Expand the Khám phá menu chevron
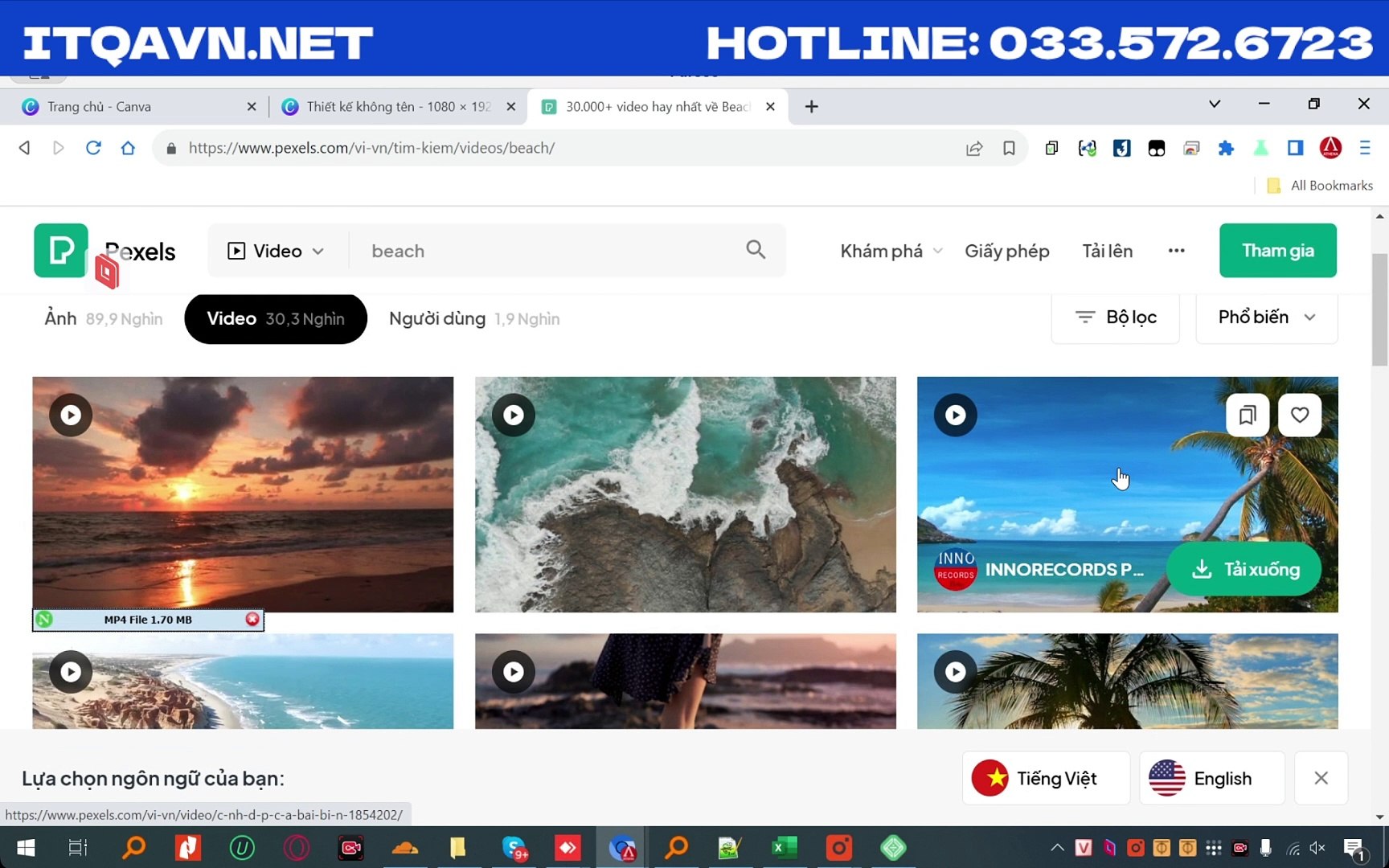This screenshot has height=868, width=1389. (x=938, y=251)
